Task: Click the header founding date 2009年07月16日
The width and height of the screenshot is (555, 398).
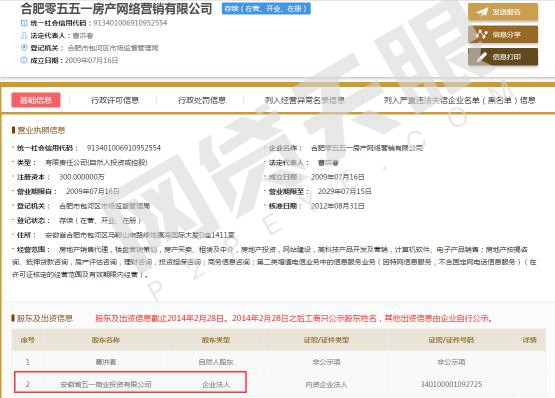Action: click(x=91, y=60)
